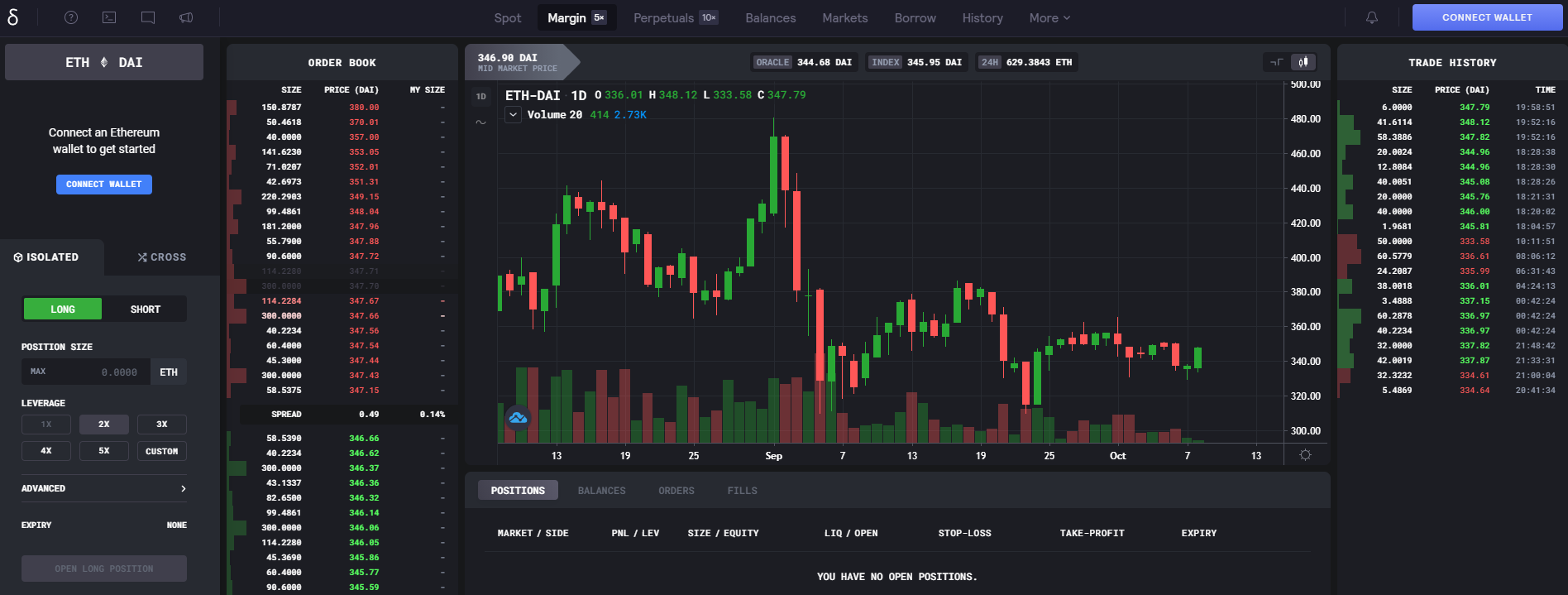Viewport: 1568px width, 595px height.
Task: Click MAX in position size field
Action: tap(38, 372)
